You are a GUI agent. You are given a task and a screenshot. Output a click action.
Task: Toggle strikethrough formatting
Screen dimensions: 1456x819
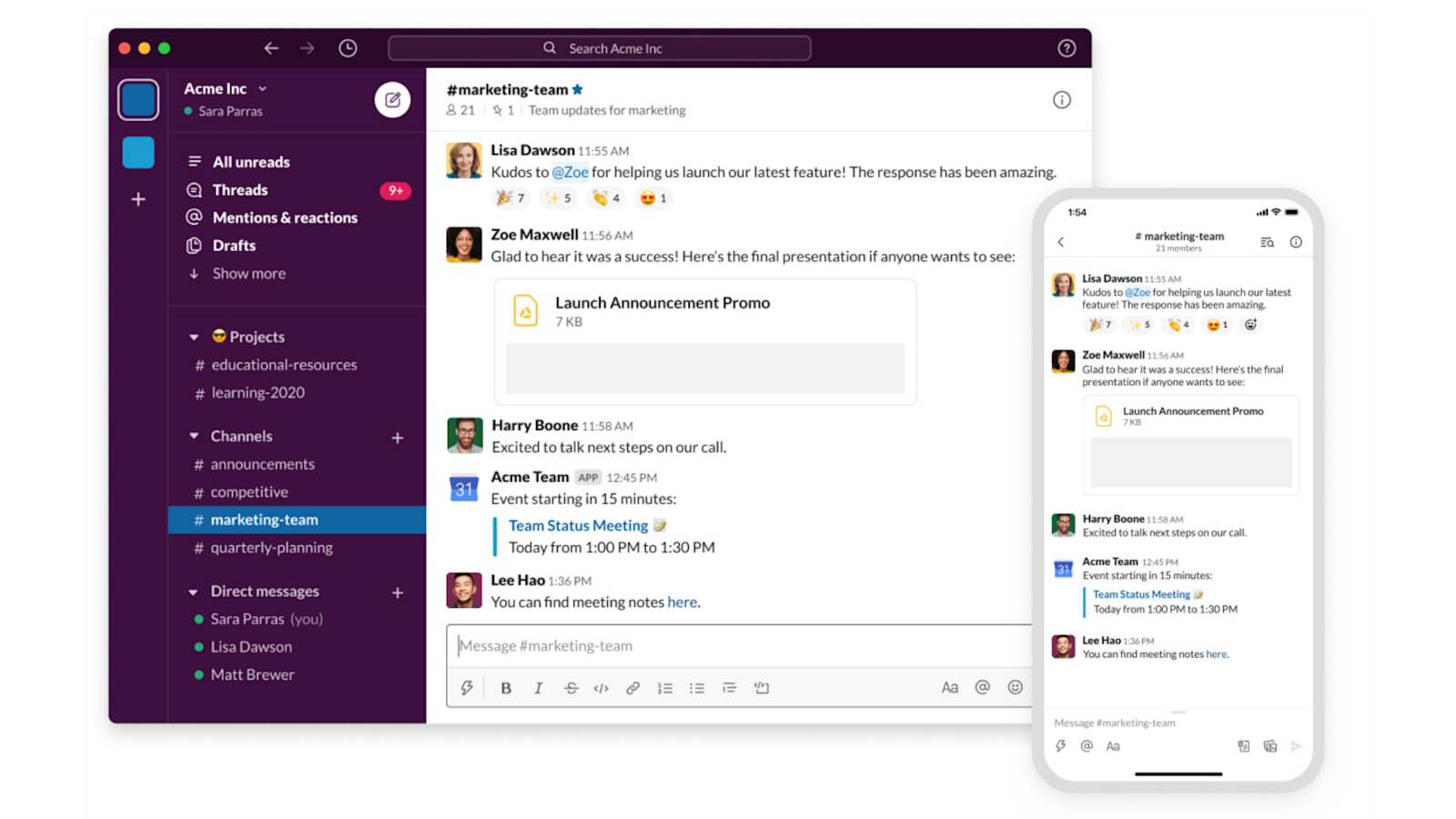(x=570, y=687)
